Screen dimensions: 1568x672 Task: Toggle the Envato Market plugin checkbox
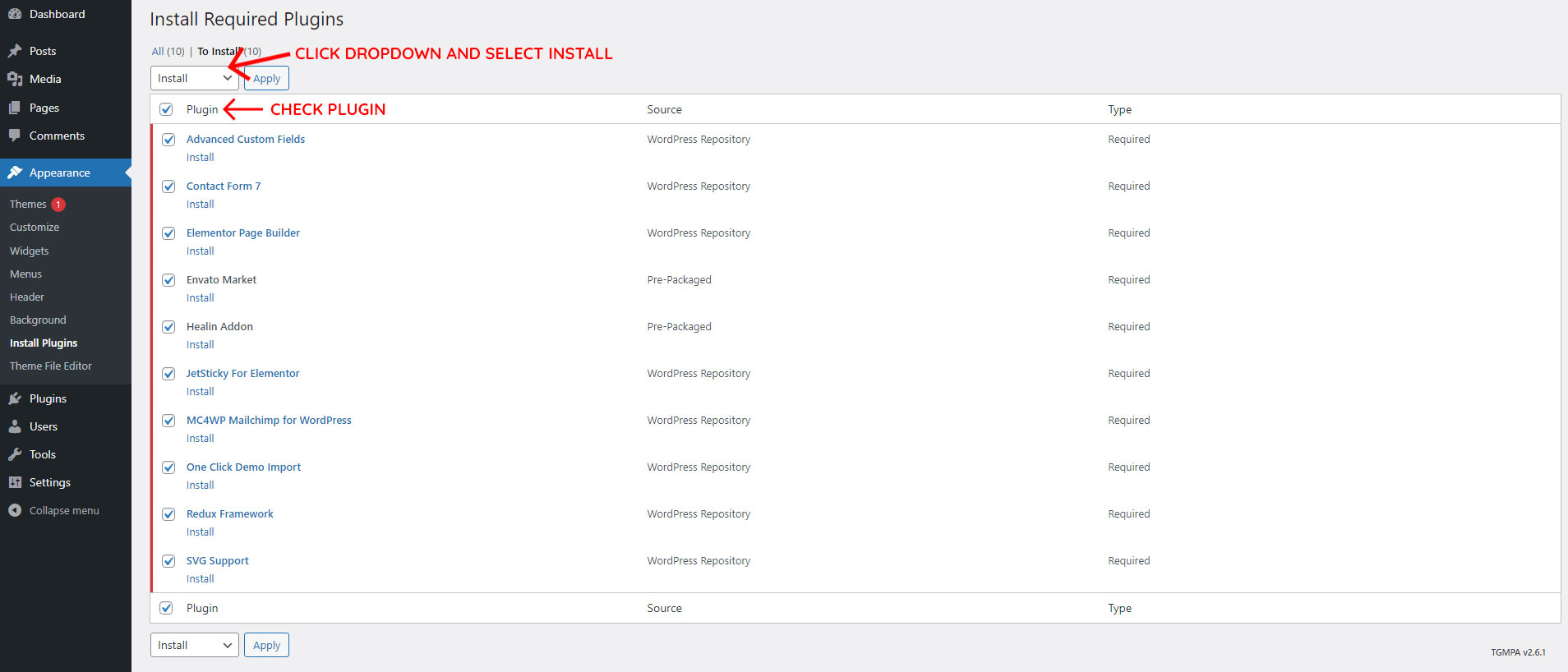[168, 280]
